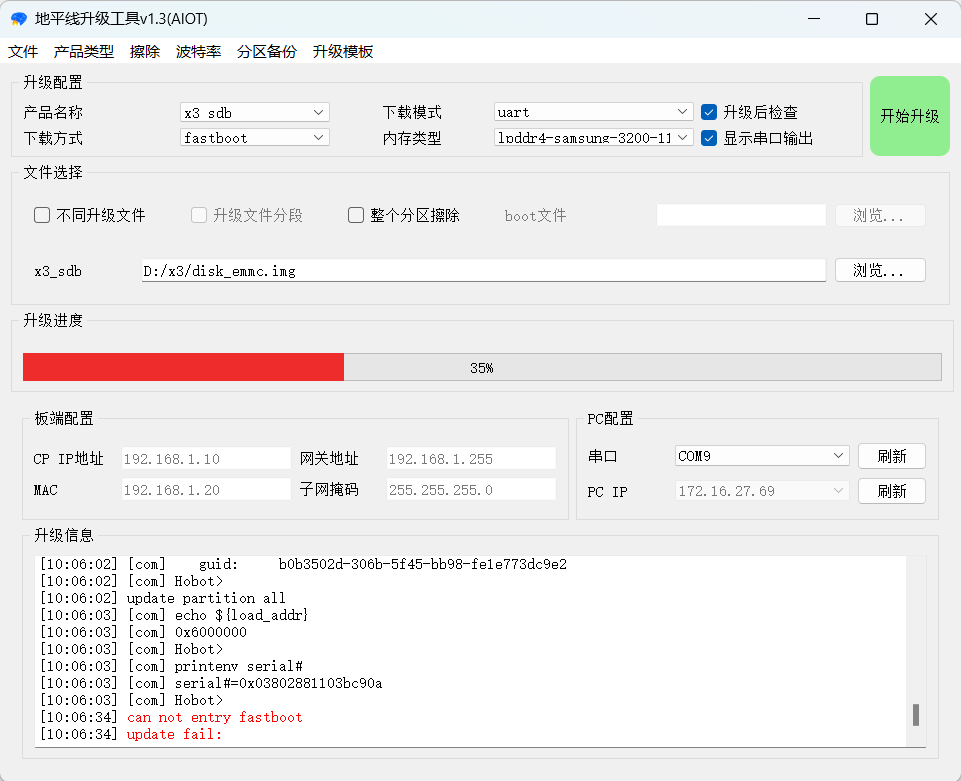961x781 pixels.
Task: Toggle the 升级后检查 checkbox
Action: [x=709, y=112]
